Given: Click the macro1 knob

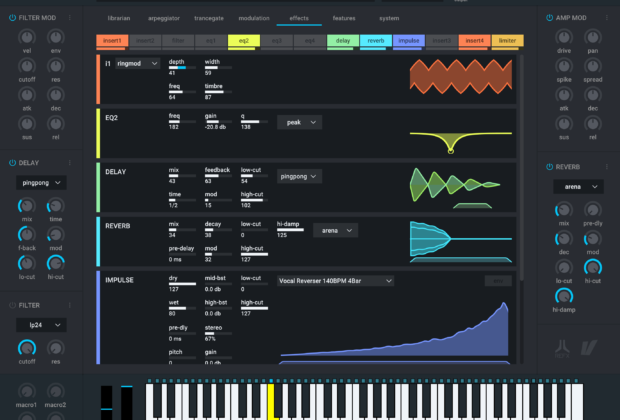Looking at the screenshot, I should click(27, 392).
